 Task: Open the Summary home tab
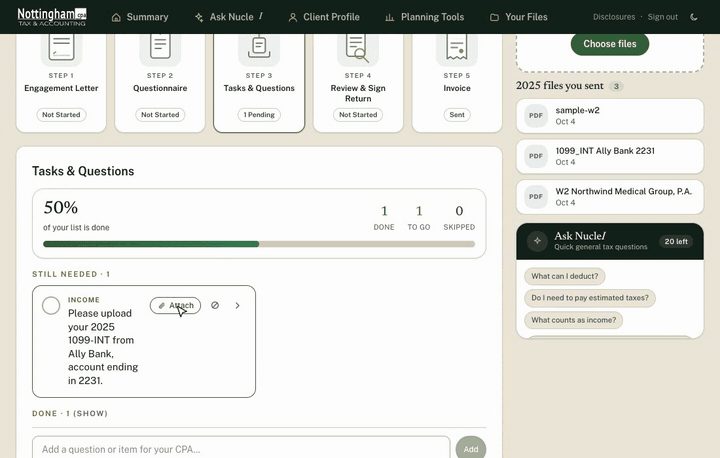coord(140,17)
